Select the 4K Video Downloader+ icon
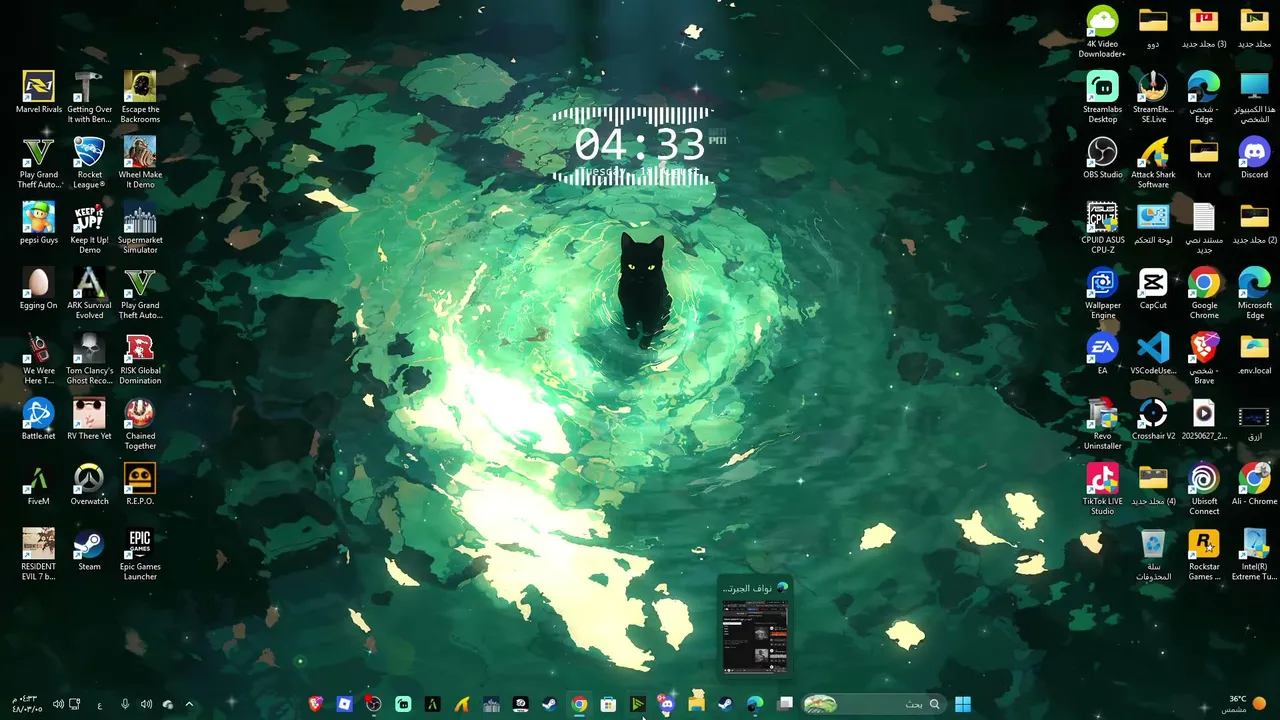 [1102, 32]
